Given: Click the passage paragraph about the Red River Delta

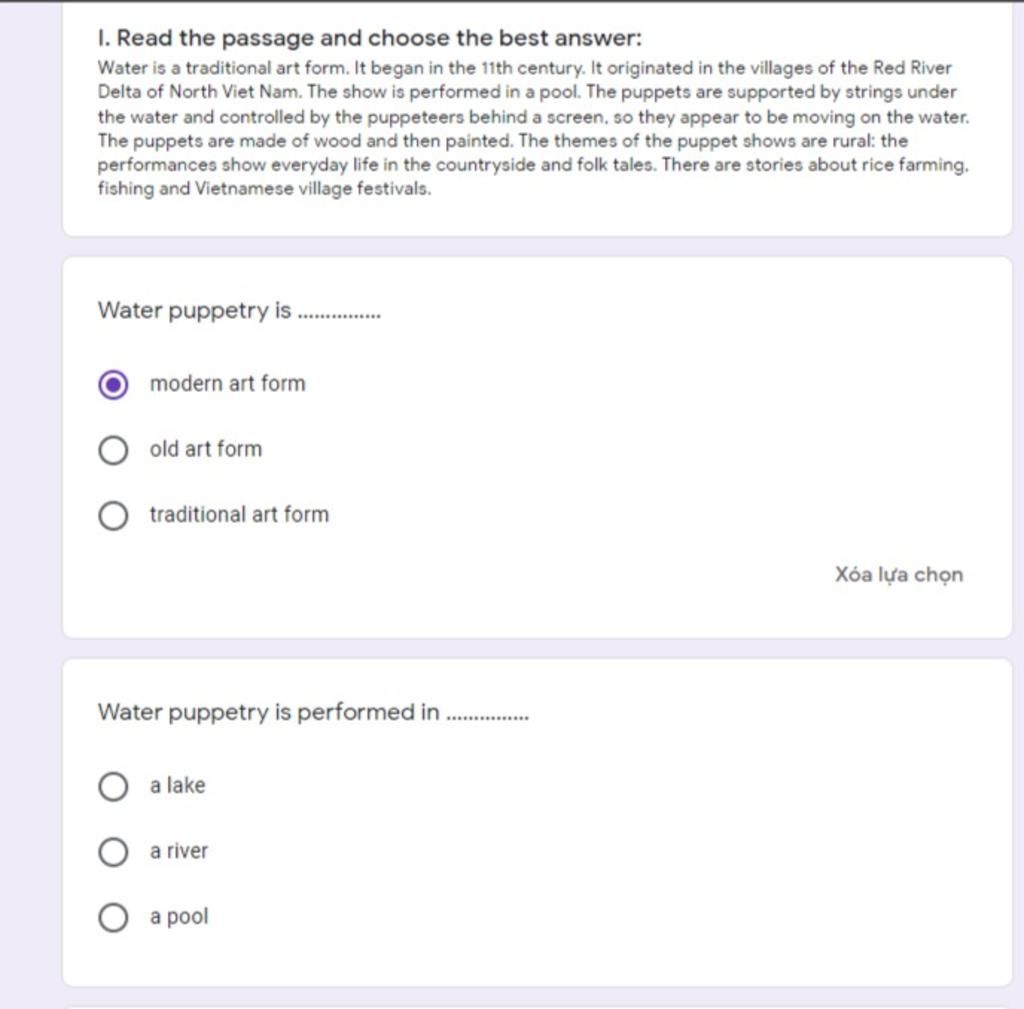Looking at the screenshot, I should (x=533, y=128).
